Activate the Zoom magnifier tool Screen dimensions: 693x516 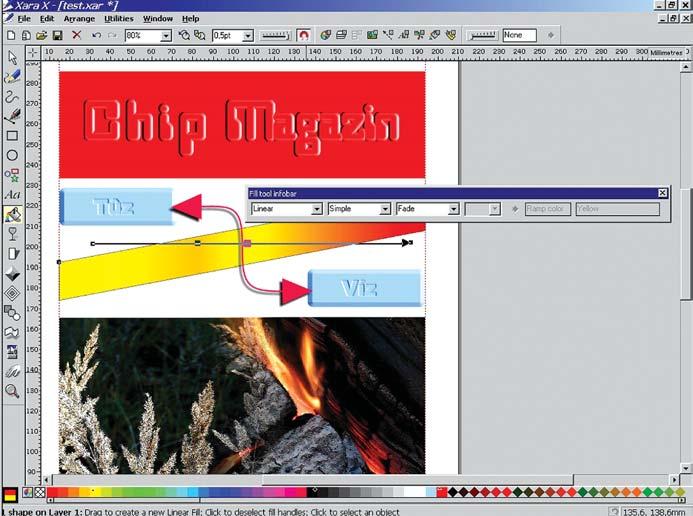(x=12, y=391)
